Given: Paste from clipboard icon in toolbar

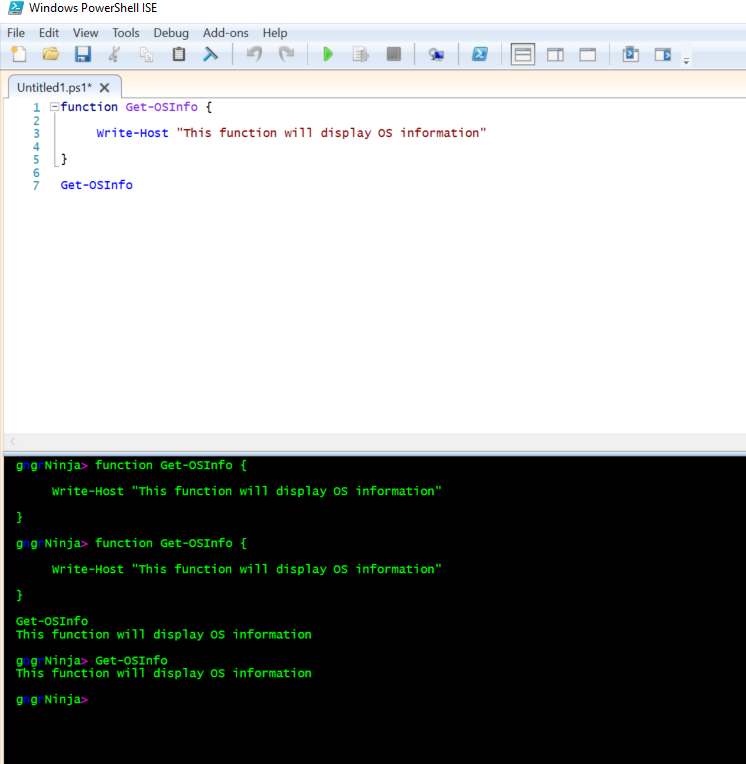Looking at the screenshot, I should click(179, 54).
